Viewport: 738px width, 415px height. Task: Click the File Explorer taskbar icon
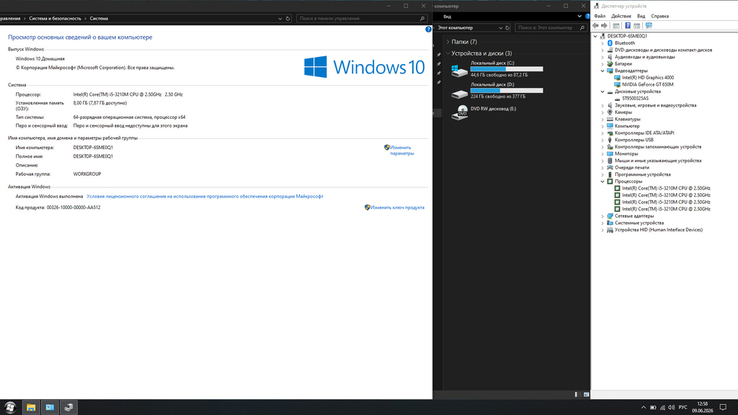pos(31,407)
